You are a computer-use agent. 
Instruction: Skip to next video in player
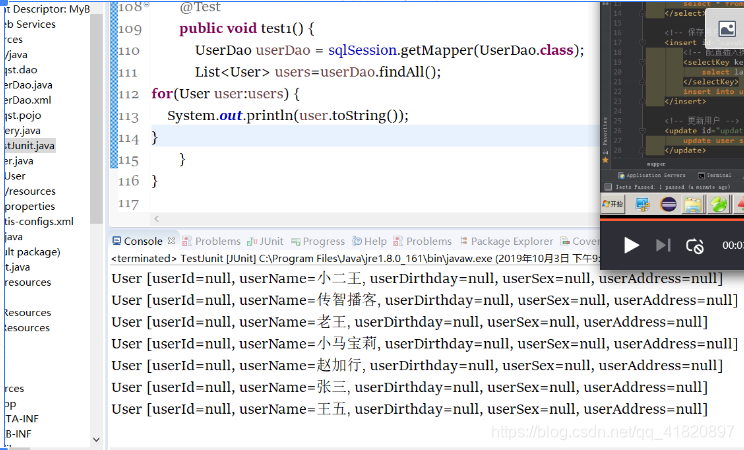(x=663, y=245)
